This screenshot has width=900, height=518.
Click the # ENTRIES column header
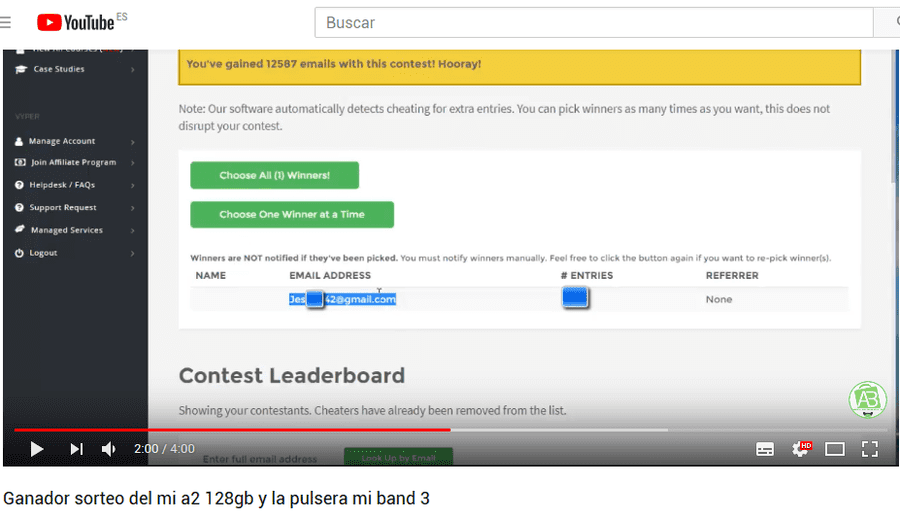587,275
